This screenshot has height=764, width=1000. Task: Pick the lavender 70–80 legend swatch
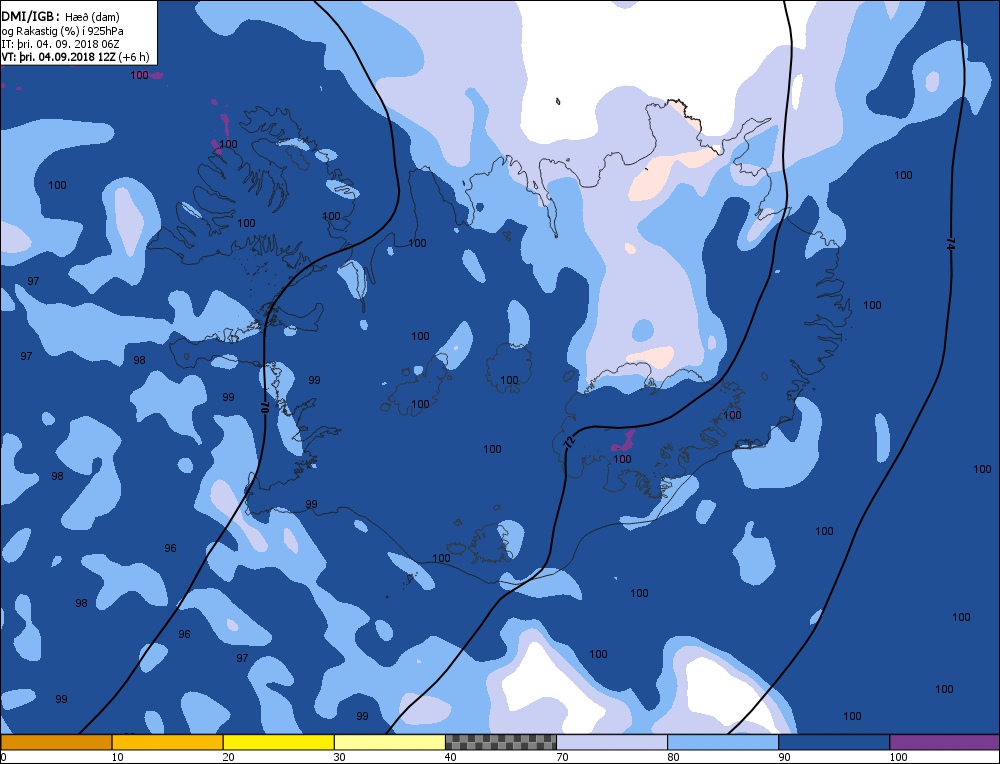click(612, 742)
